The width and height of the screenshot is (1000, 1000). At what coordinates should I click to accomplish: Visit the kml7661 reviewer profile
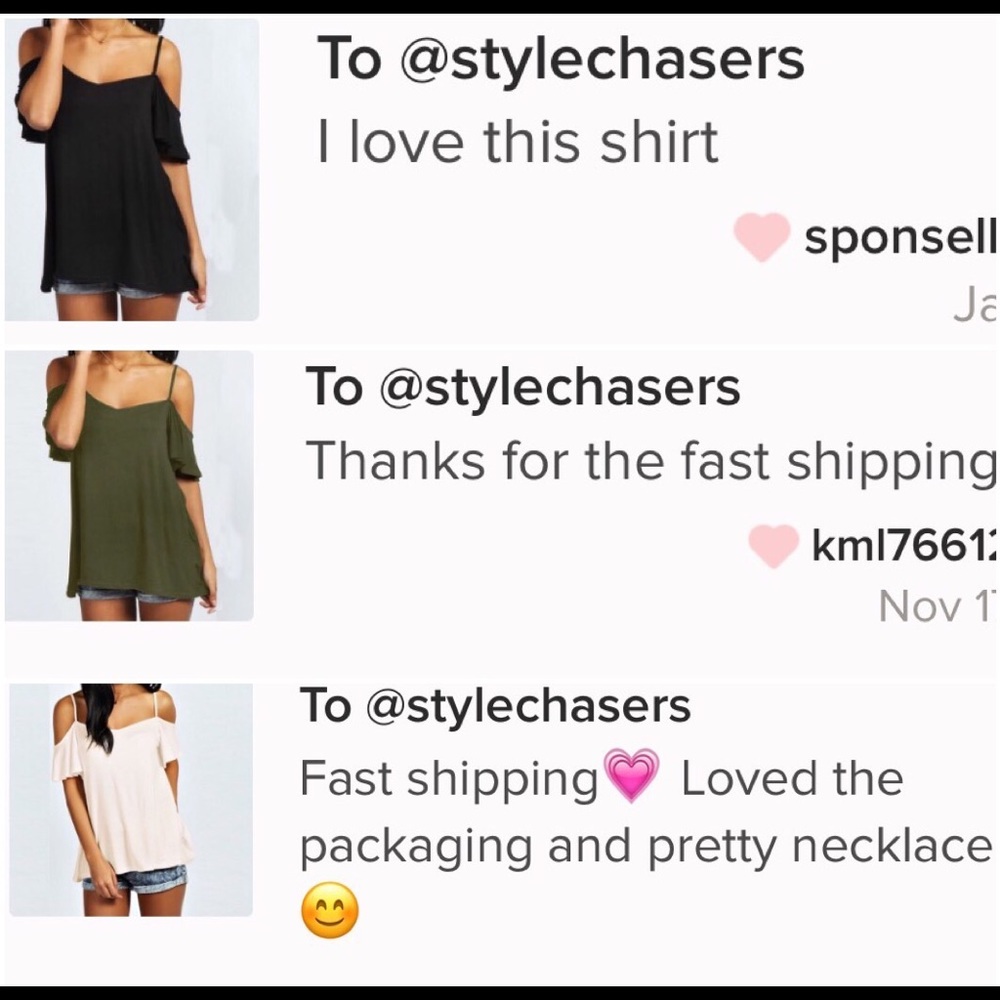tap(904, 546)
